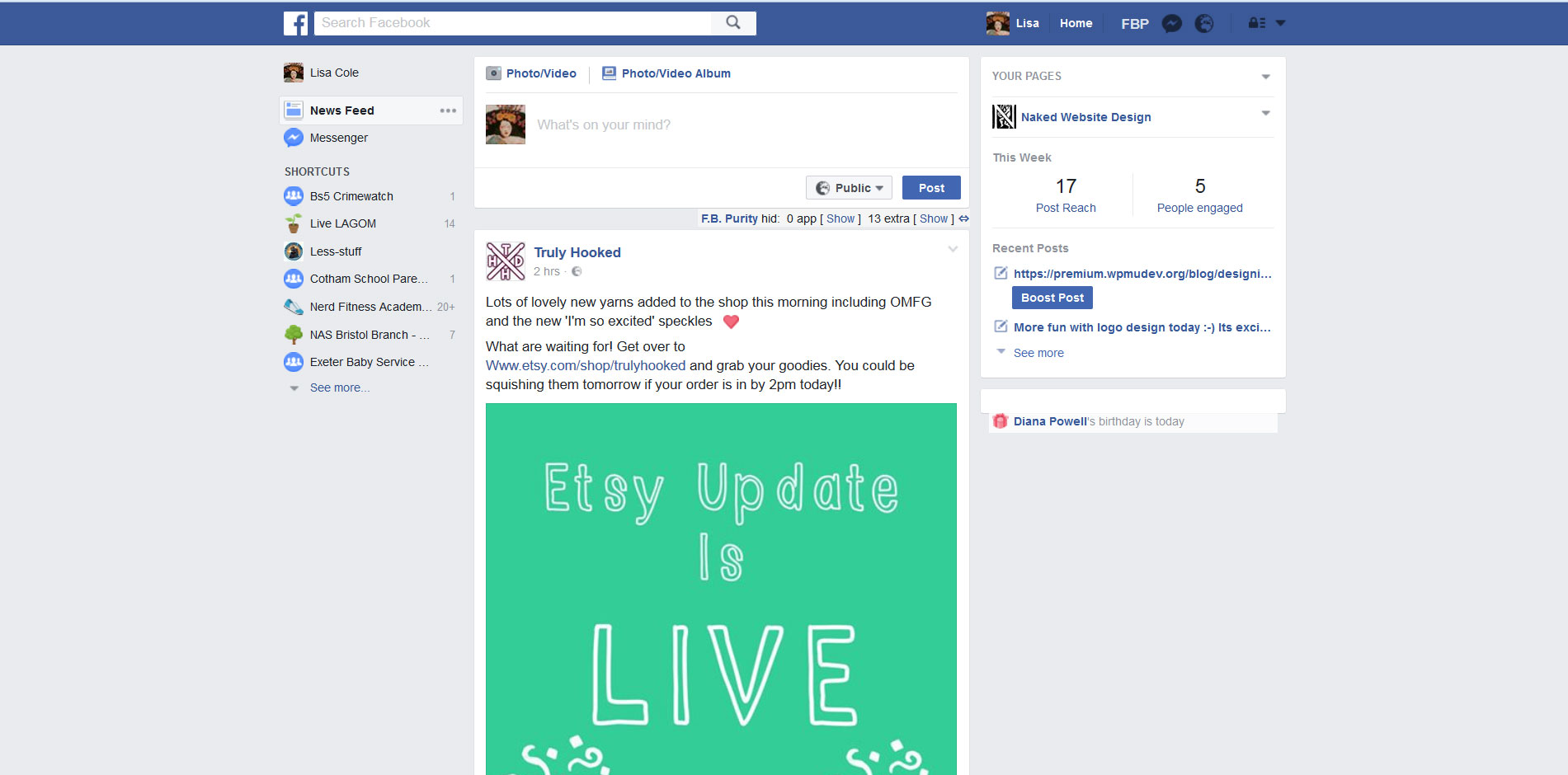This screenshot has height=775, width=1568.
Task: Click Lisa Cole avatar in sidebar
Action: (294, 73)
